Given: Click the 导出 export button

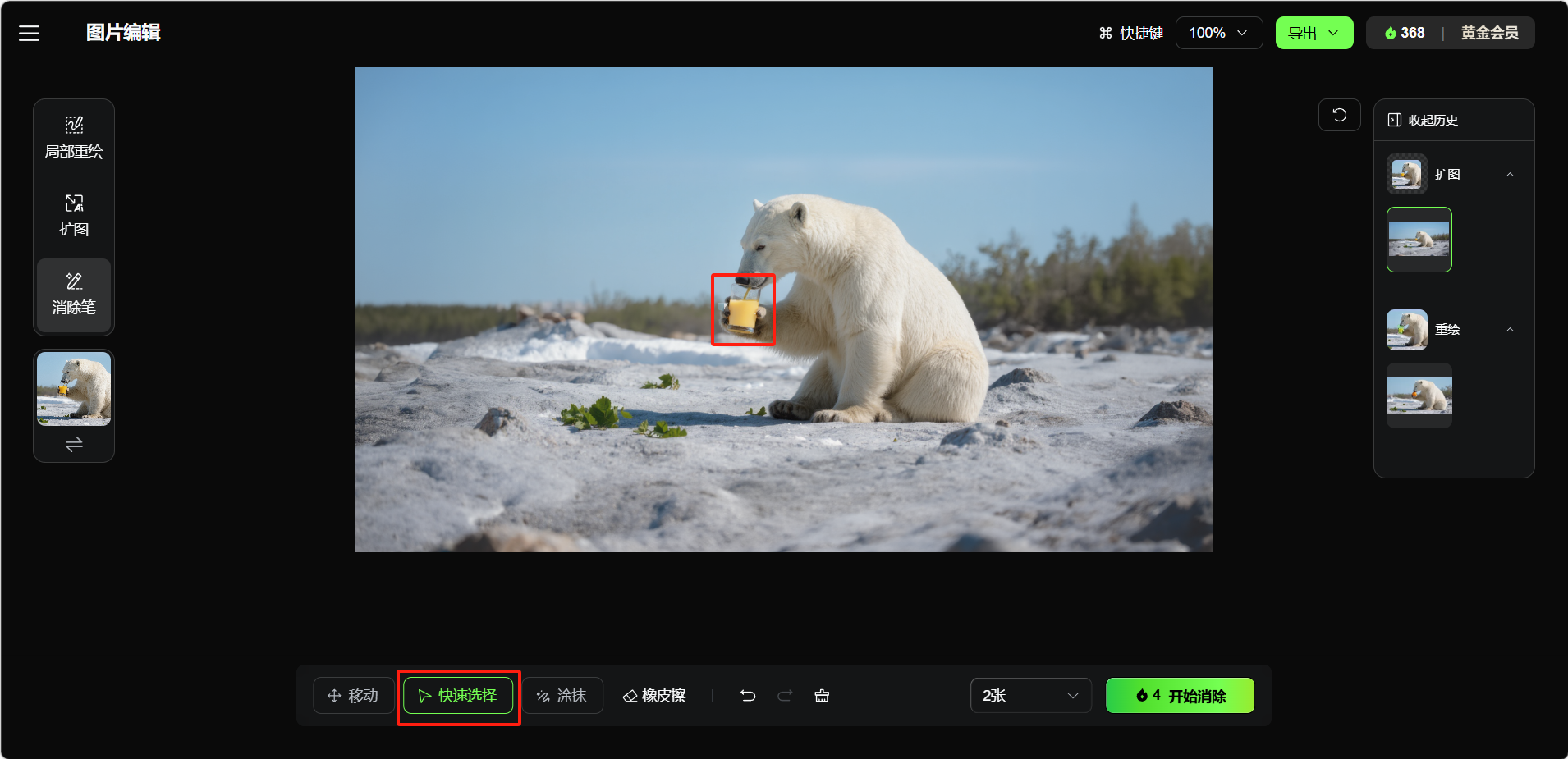Looking at the screenshot, I should 1314,33.
